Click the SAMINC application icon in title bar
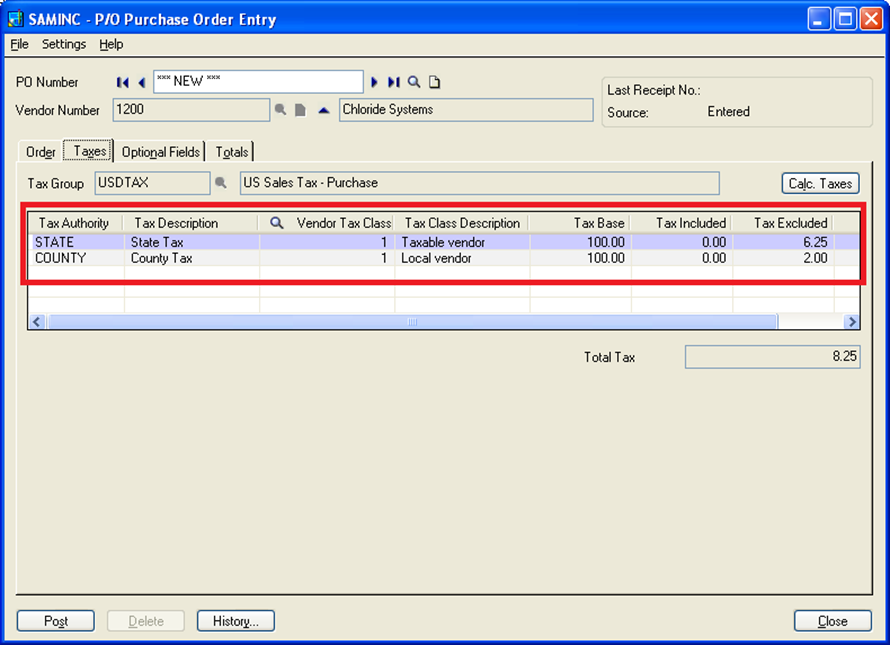This screenshot has height=645, width=890. coord(15,19)
